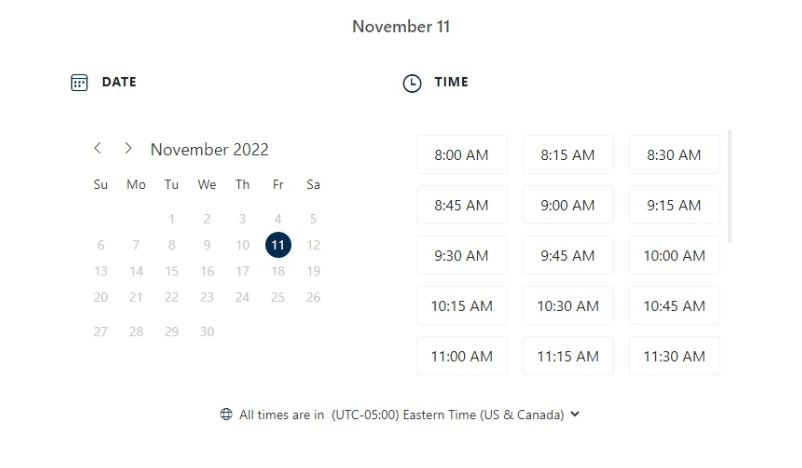Click the highlighted date 11
The image size is (802, 468).
click(278, 245)
